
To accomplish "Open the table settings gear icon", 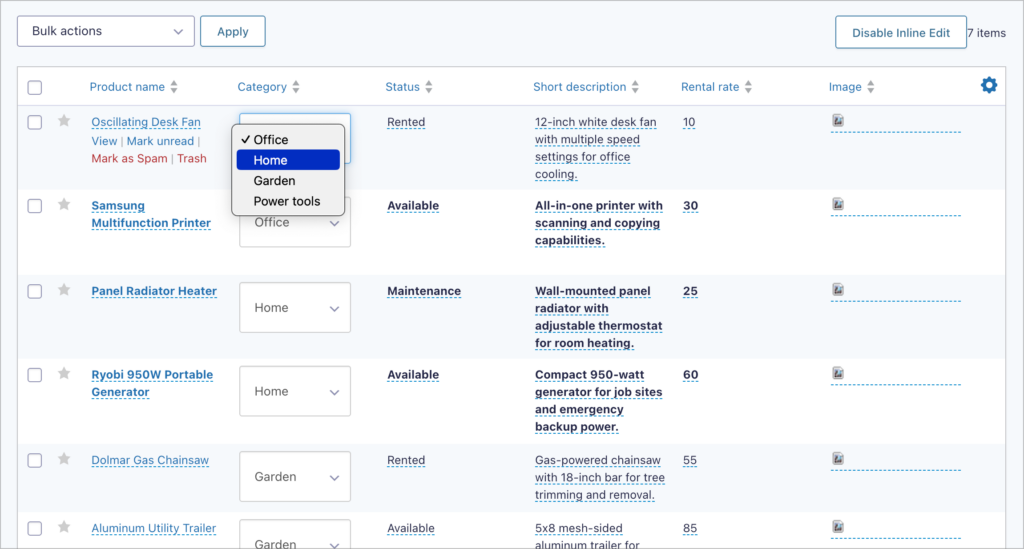I will coord(989,85).
